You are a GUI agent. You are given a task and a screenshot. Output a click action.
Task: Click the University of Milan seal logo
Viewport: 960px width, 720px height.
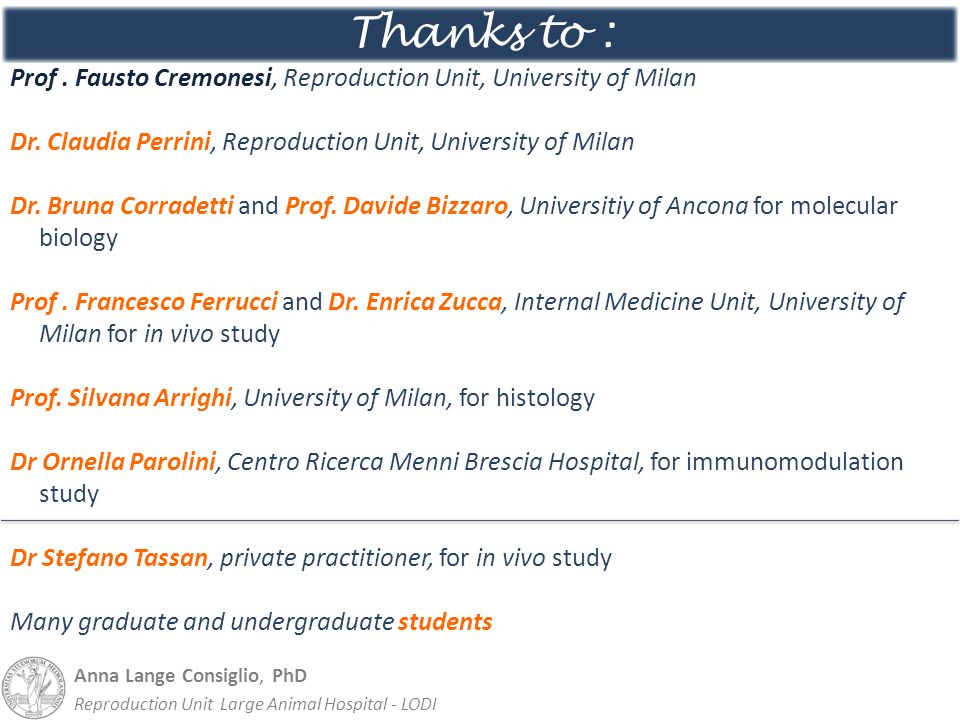(34, 688)
